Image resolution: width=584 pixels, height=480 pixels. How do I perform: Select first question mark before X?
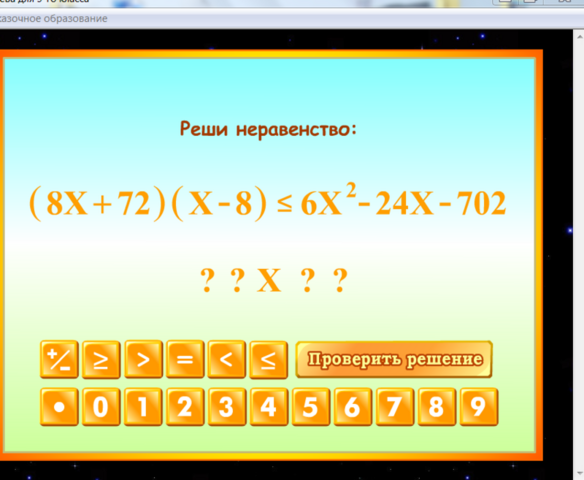207,280
